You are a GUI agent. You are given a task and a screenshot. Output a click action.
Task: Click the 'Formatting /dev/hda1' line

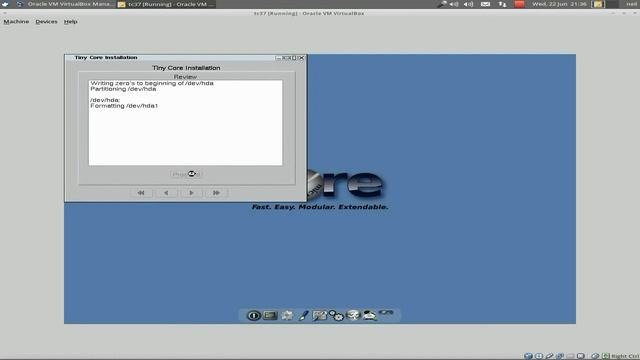coord(124,106)
